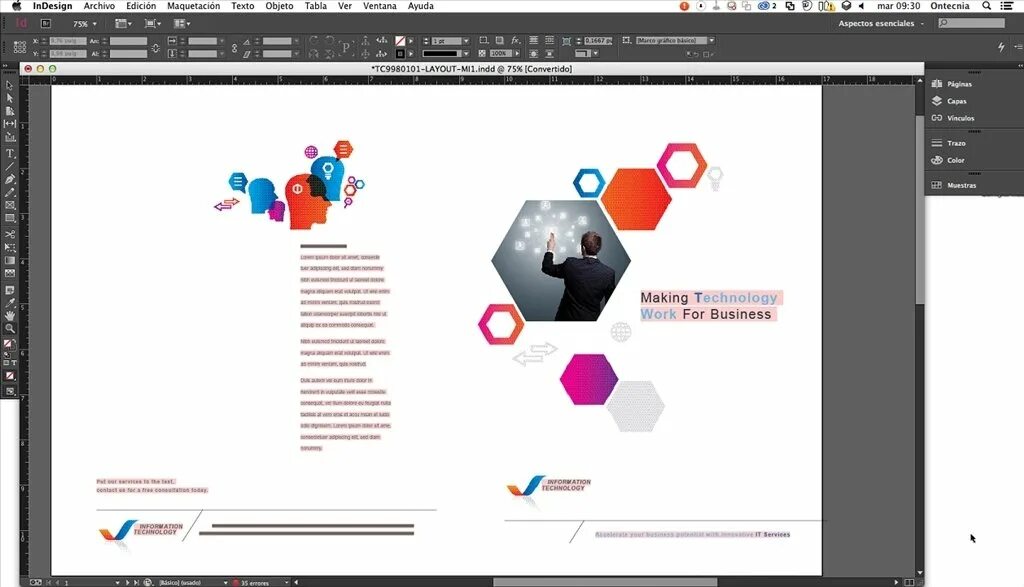Select the Gradient Feather tool
Screen dimensions: 1024x587
[x=9, y=274]
